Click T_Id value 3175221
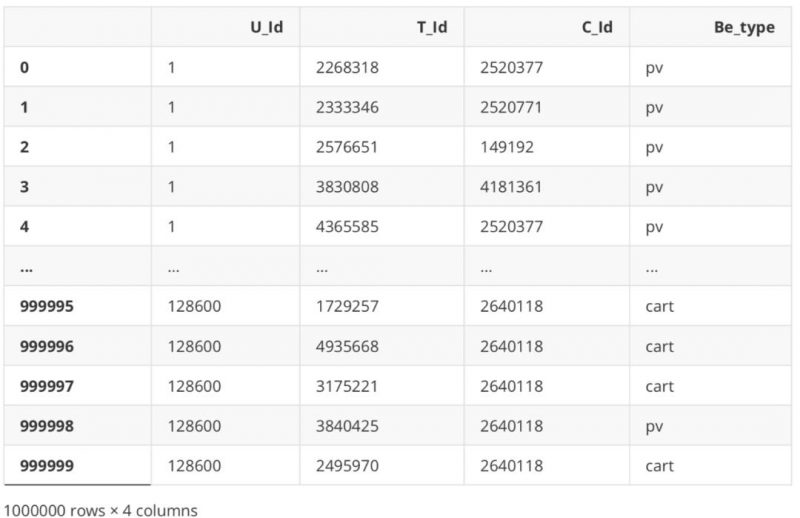The image size is (800, 518). pos(347,386)
